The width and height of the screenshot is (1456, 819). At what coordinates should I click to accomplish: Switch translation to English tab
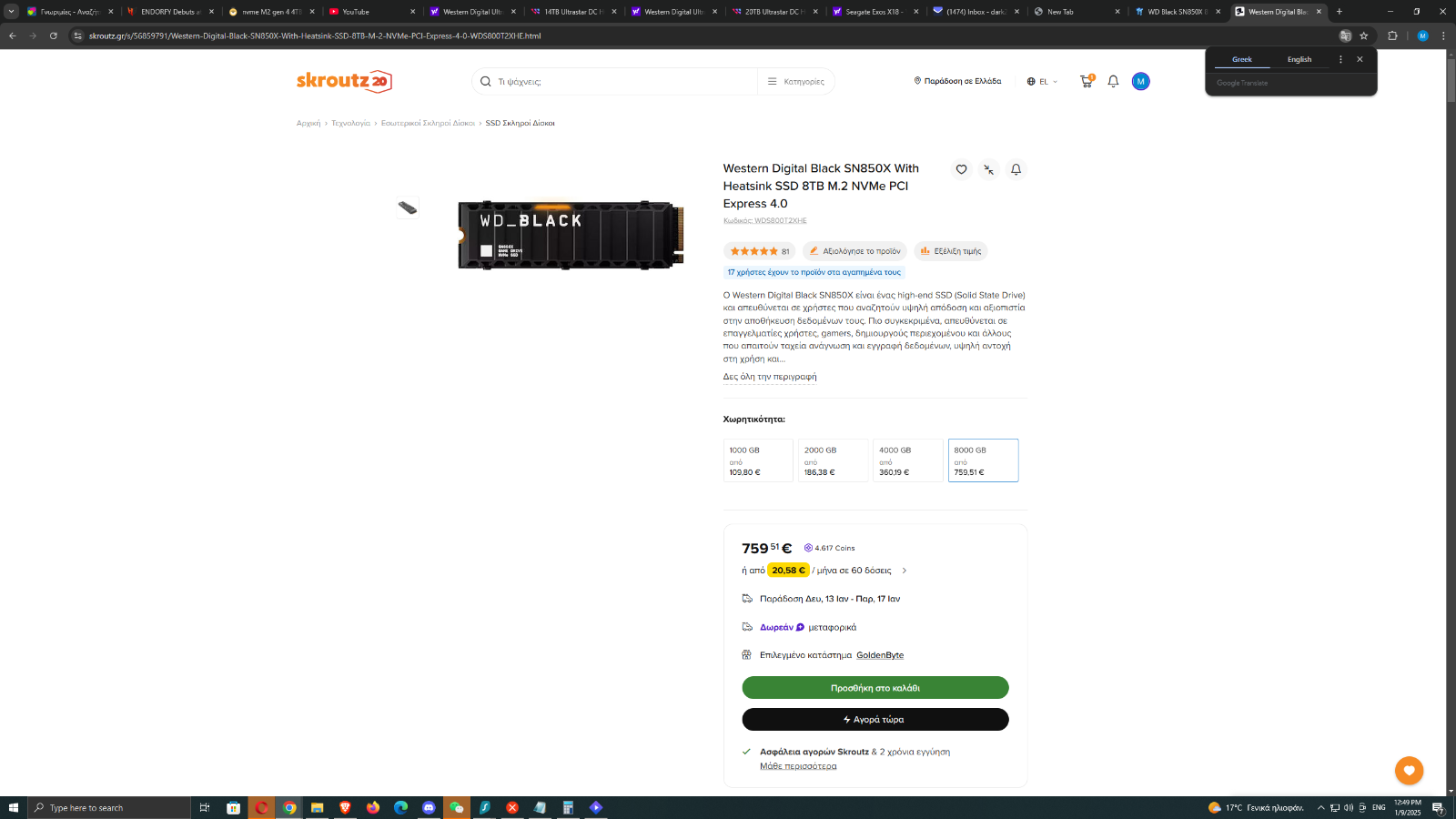(x=1299, y=59)
